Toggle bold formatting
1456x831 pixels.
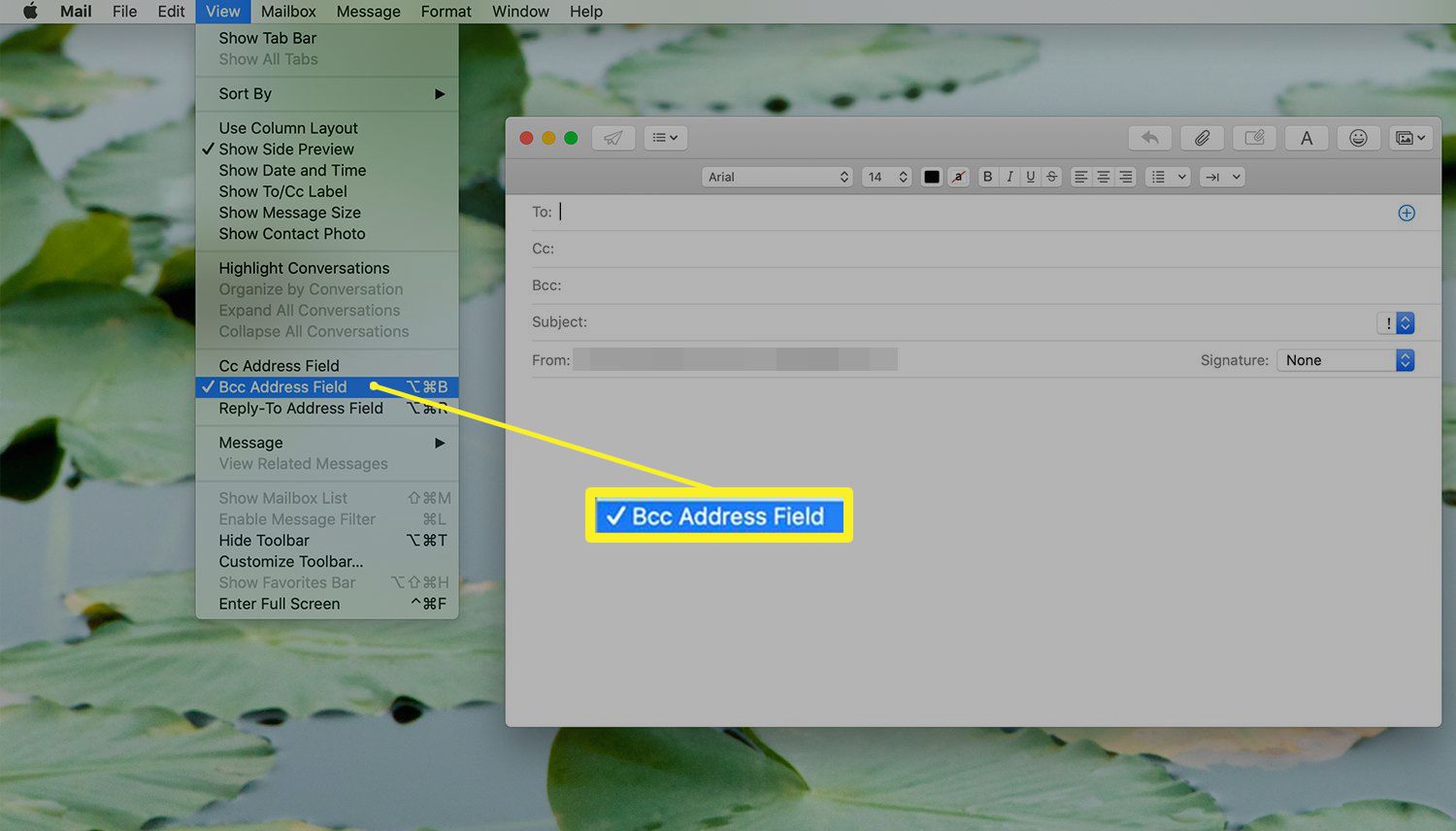tap(988, 177)
